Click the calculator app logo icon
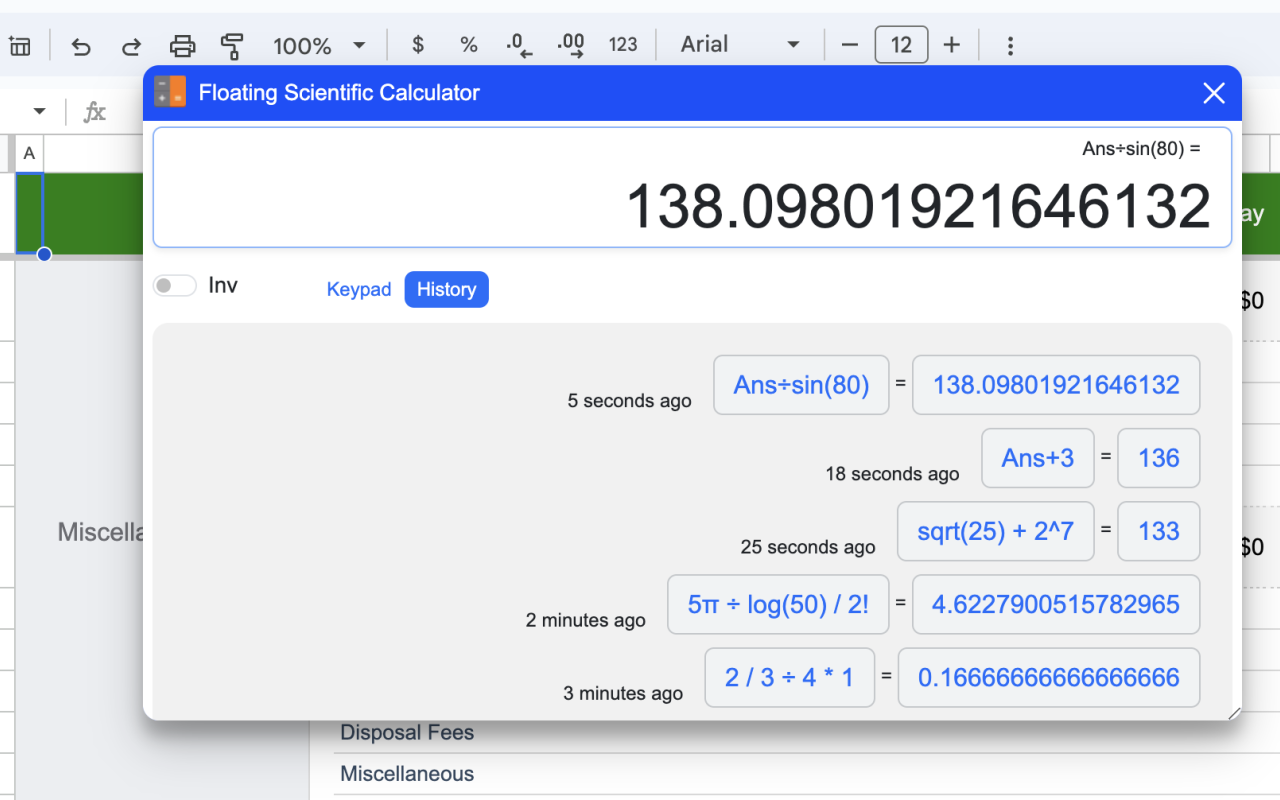 (170, 92)
